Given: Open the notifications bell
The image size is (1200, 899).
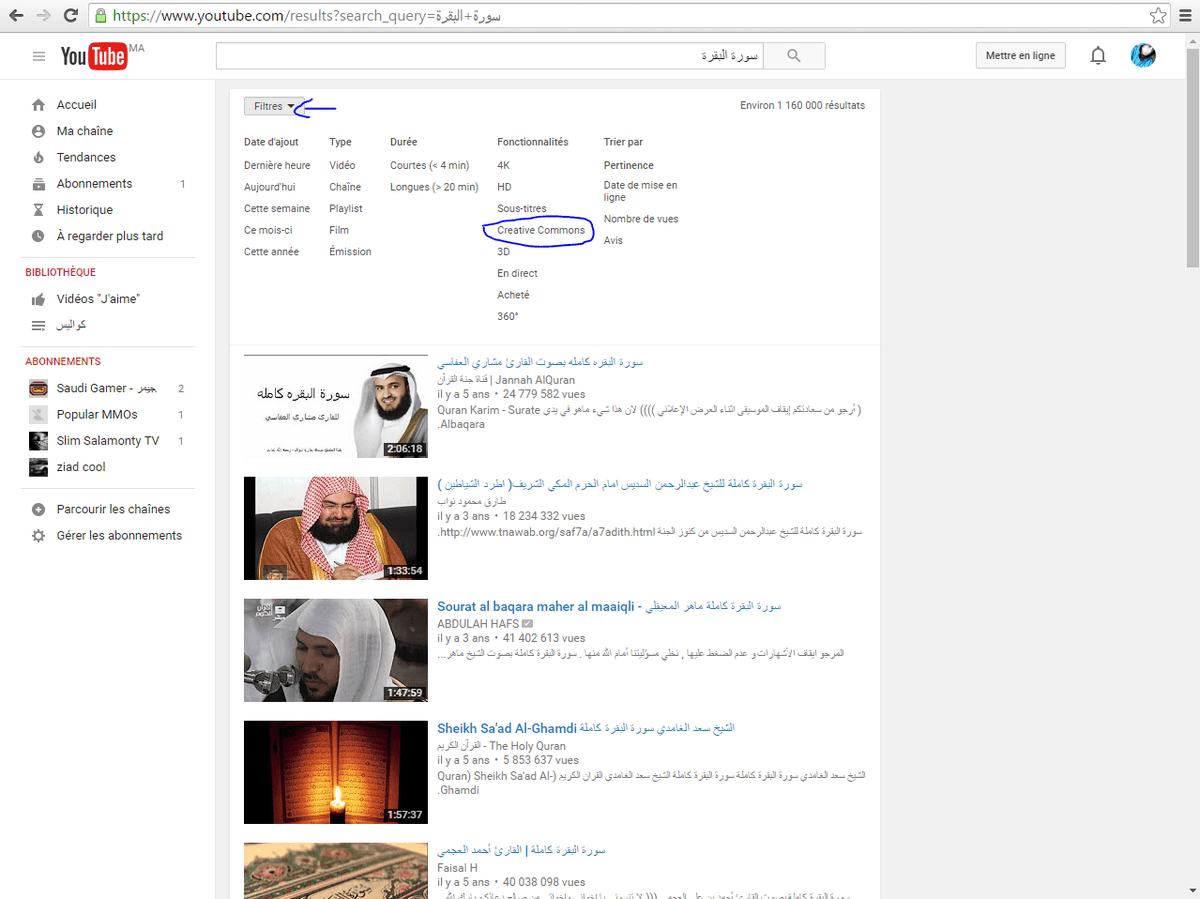Looking at the screenshot, I should pyautogui.click(x=1098, y=56).
